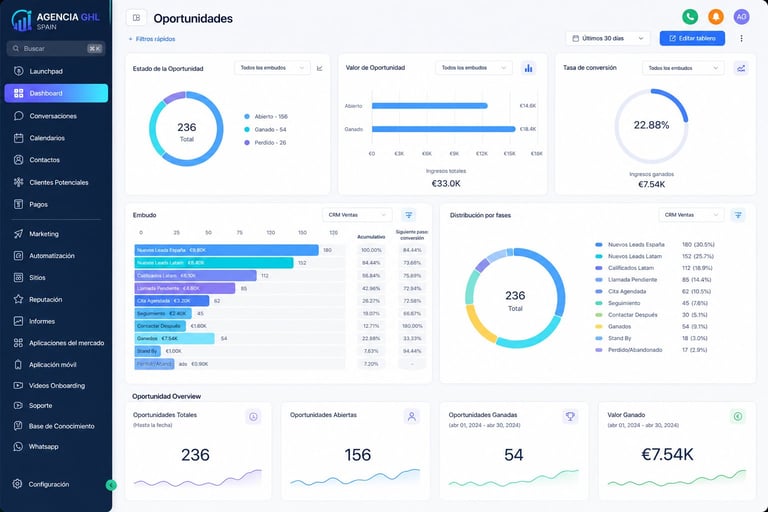Click the Editar tablero button

(692, 38)
